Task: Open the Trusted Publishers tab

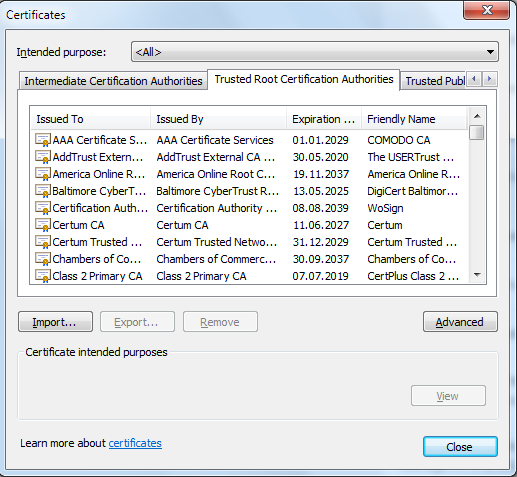Action: pyautogui.click(x=434, y=81)
